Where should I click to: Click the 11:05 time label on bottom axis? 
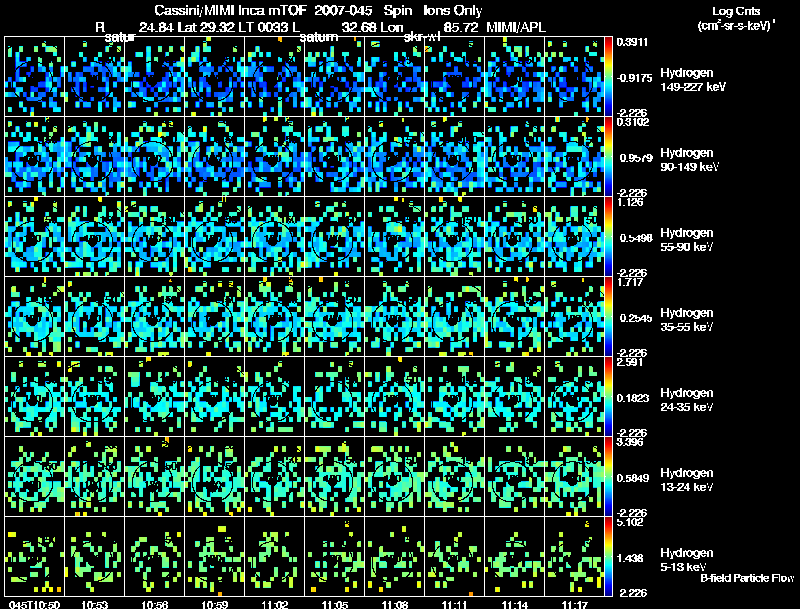(x=334, y=605)
